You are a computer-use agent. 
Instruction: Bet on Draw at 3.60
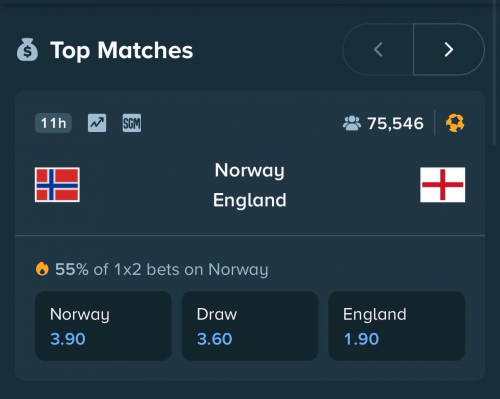point(250,326)
